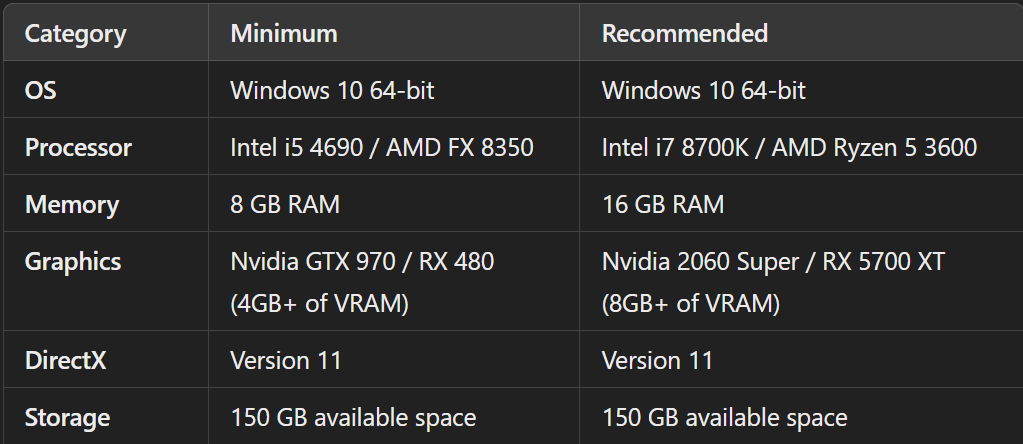Click the 8 GB RAM cell
The image size is (1023, 444).
click(285, 205)
